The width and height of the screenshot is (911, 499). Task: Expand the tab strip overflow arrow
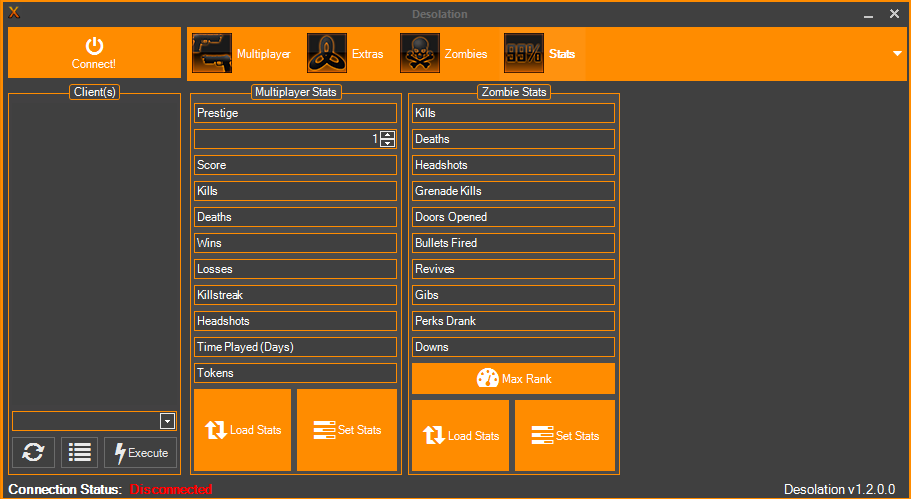[897, 54]
